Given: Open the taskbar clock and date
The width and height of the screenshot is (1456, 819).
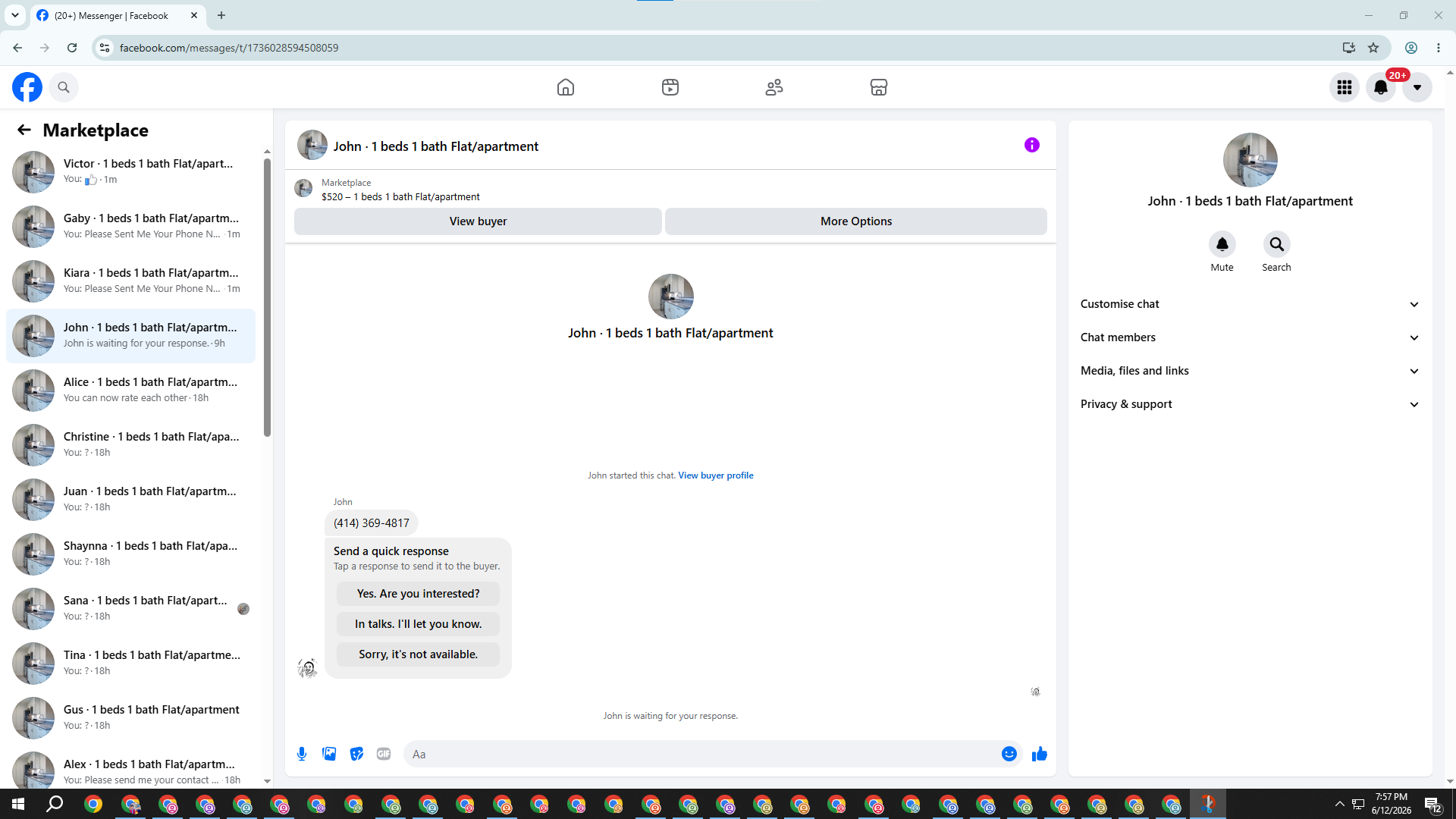Looking at the screenshot, I should pos(1392,804).
